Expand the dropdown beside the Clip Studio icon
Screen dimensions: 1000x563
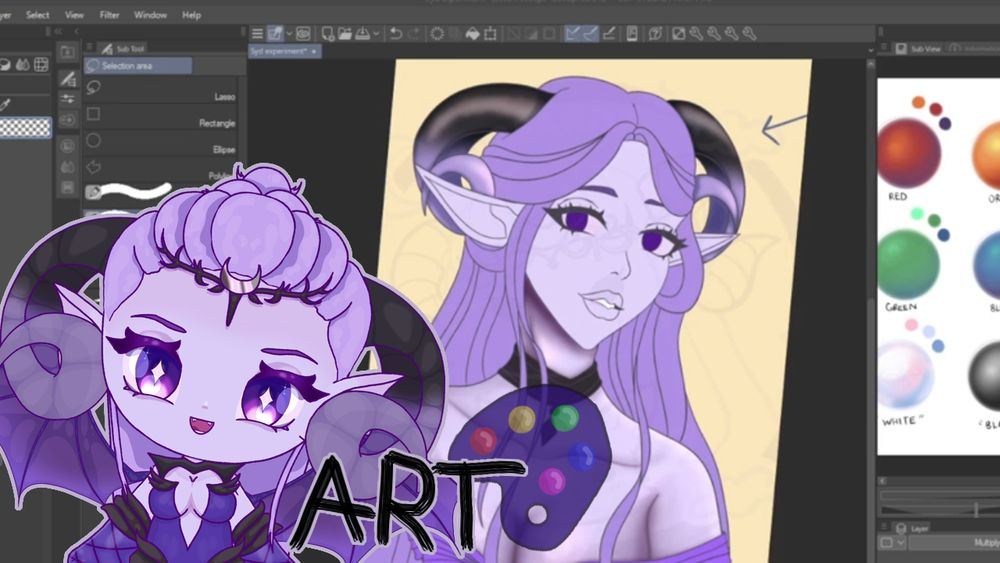pos(289,34)
